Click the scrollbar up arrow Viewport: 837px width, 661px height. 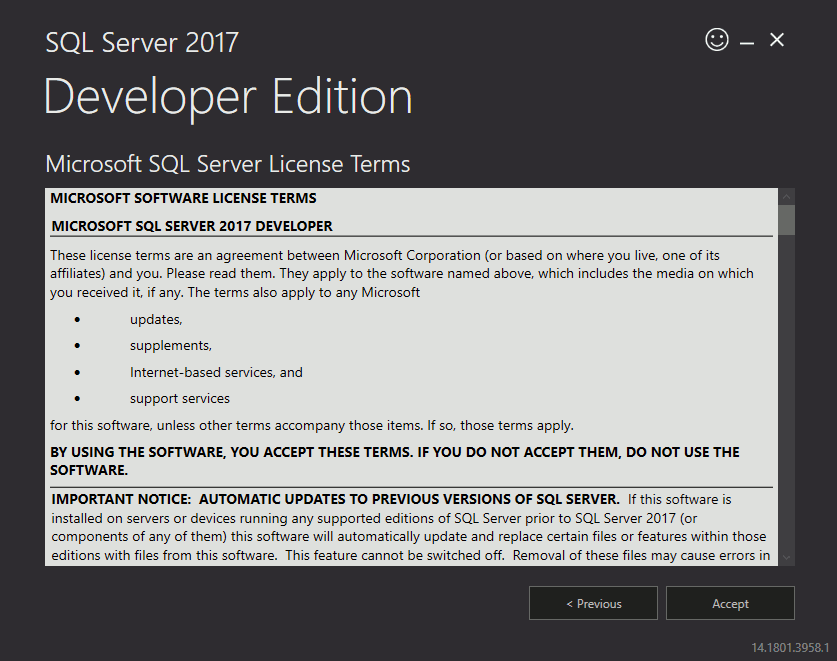coord(786,197)
